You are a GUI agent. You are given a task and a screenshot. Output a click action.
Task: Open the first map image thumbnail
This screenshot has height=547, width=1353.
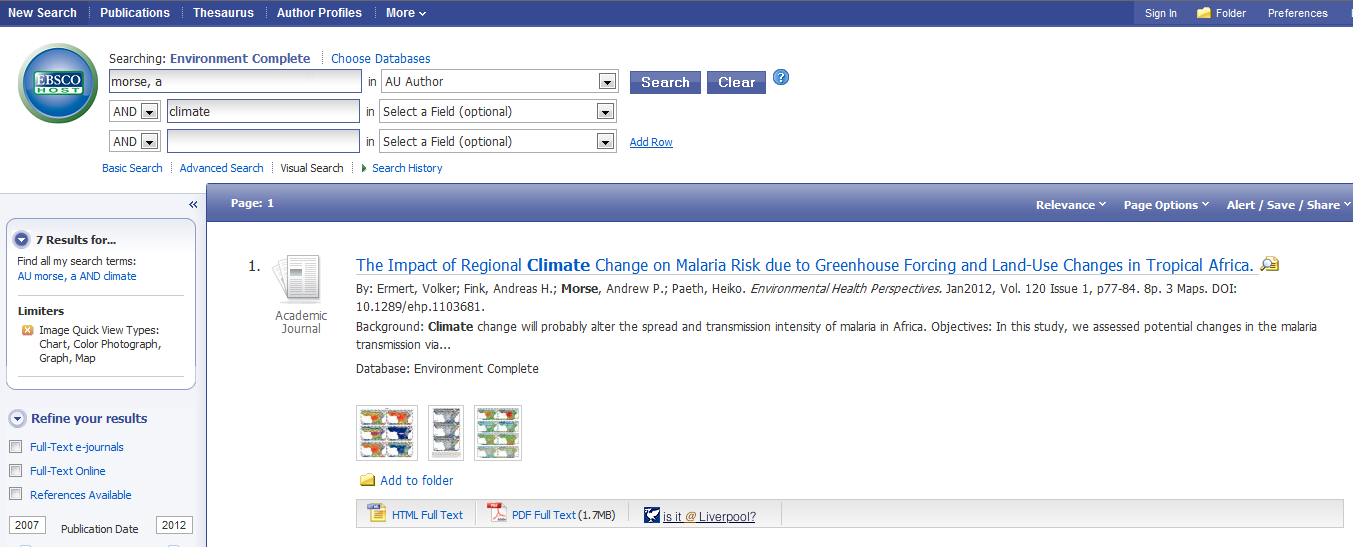(387, 433)
